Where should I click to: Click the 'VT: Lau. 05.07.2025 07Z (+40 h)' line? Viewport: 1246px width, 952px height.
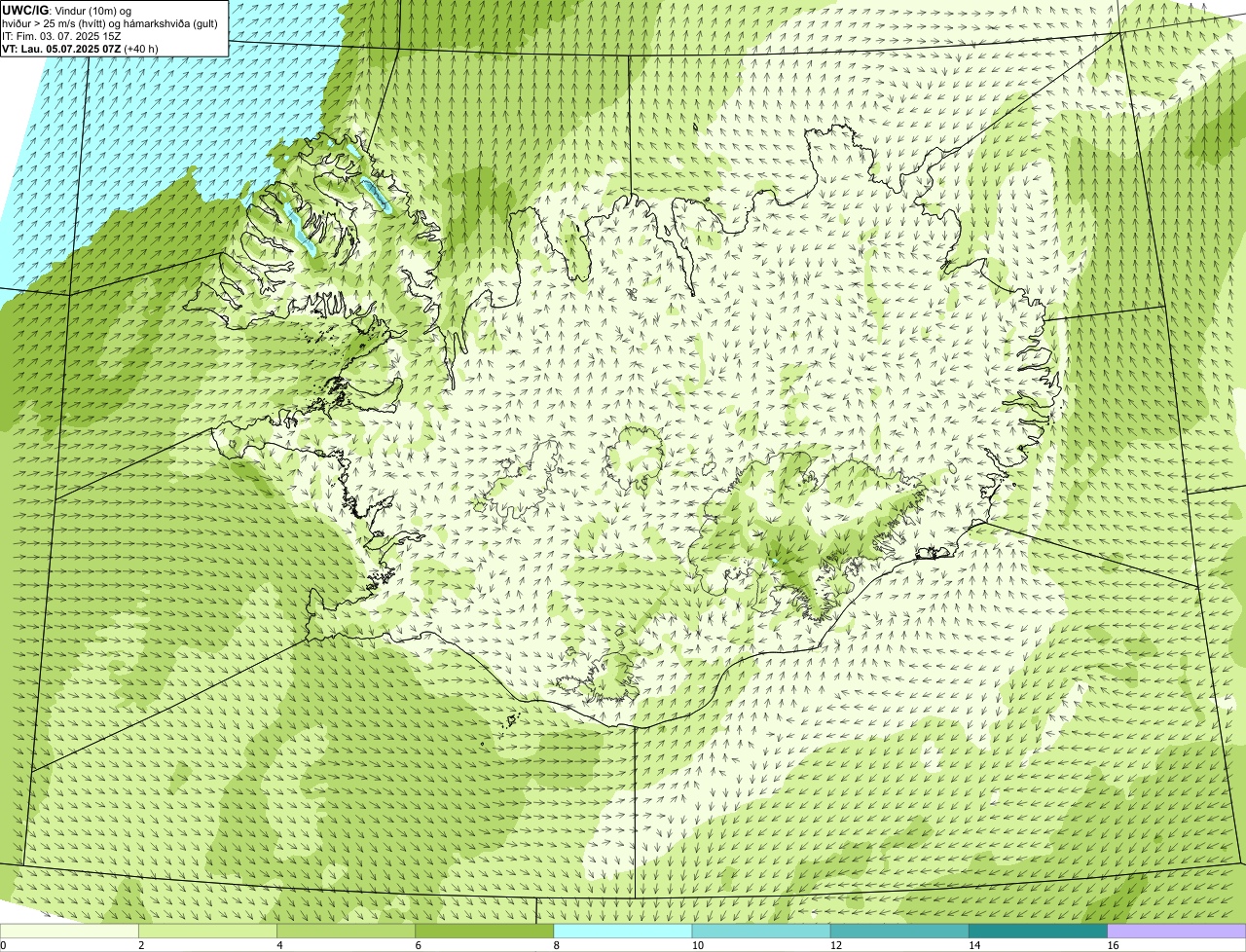[x=80, y=49]
